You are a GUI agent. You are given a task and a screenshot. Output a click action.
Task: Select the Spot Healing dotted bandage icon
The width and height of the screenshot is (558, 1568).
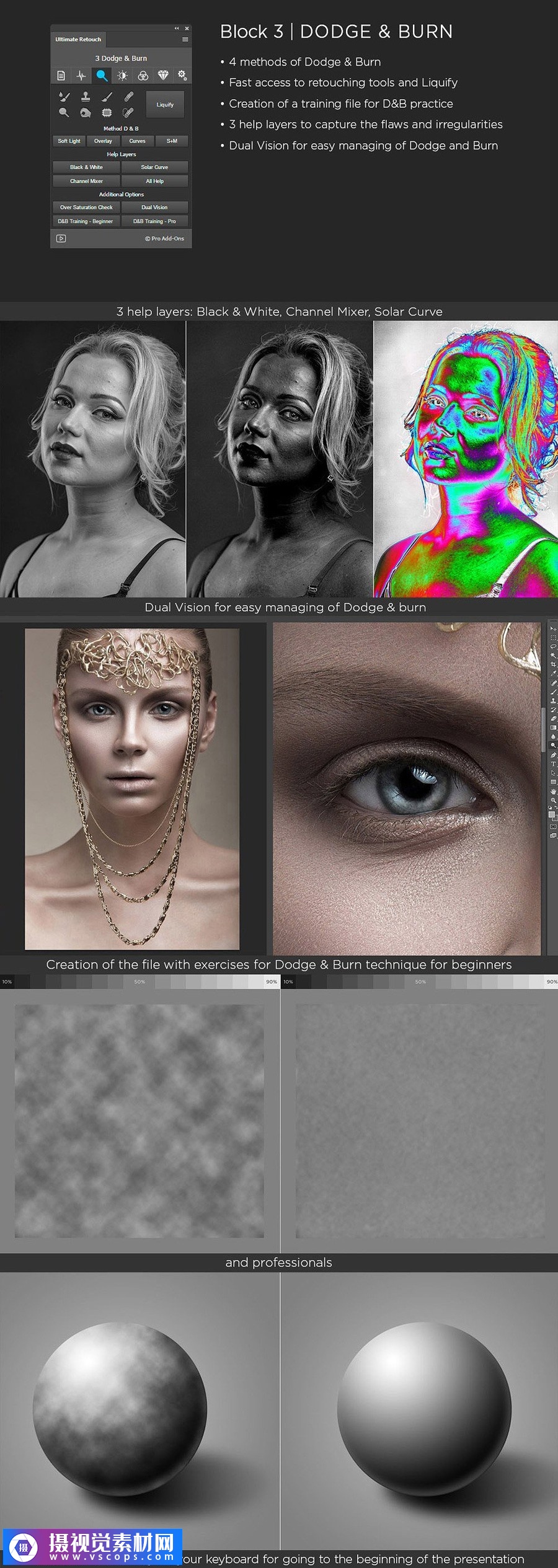pyautogui.click(x=128, y=113)
